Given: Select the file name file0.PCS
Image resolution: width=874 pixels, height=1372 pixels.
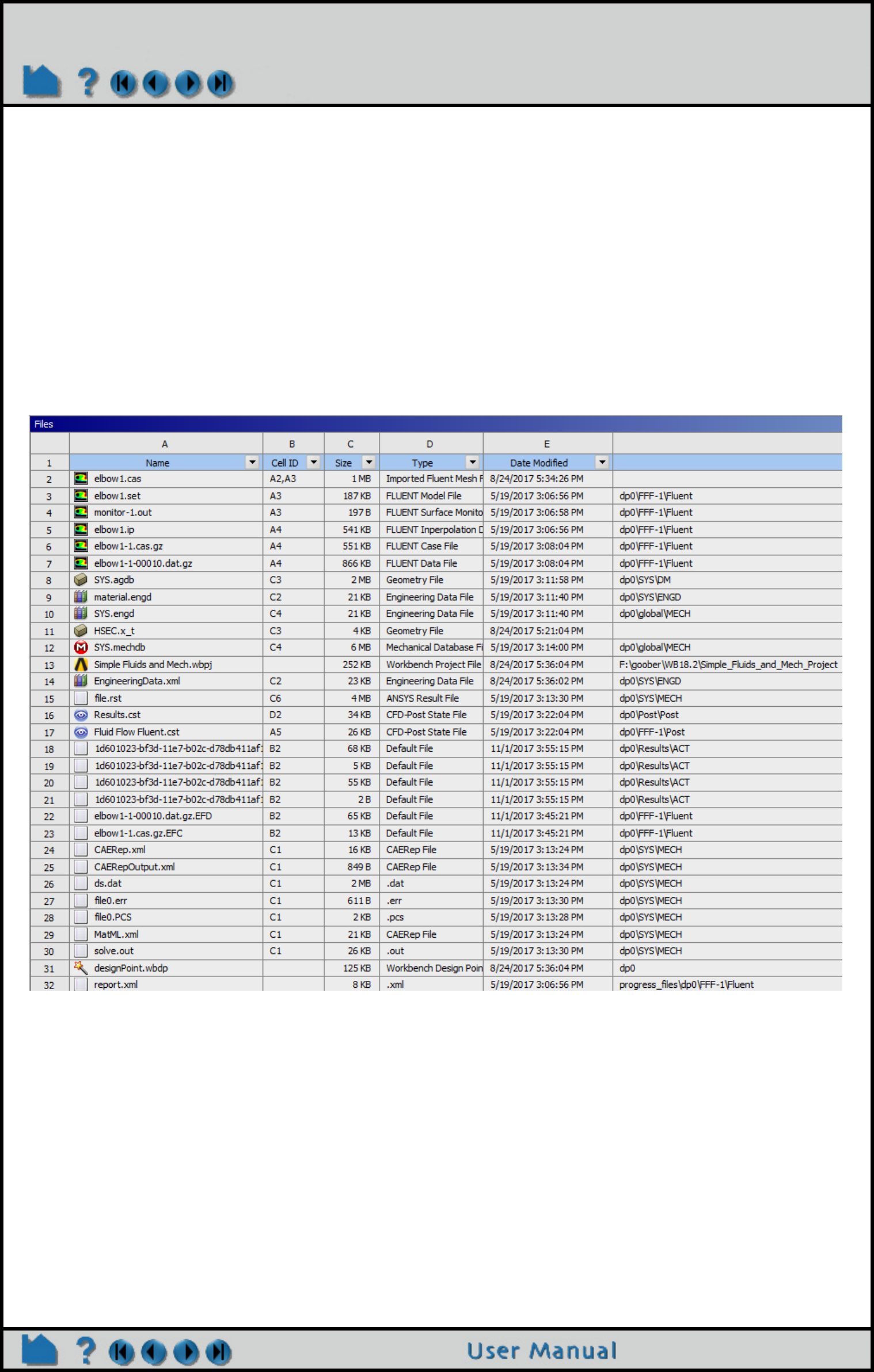Looking at the screenshot, I should click(x=113, y=917).
